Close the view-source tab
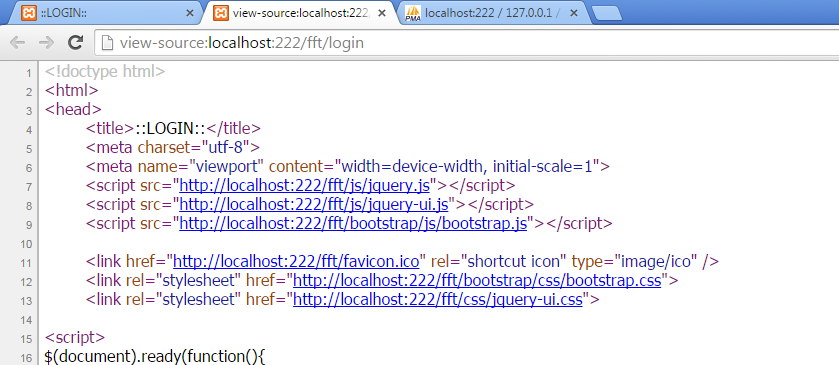Image resolution: width=839 pixels, height=365 pixels. click(x=382, y=13)
